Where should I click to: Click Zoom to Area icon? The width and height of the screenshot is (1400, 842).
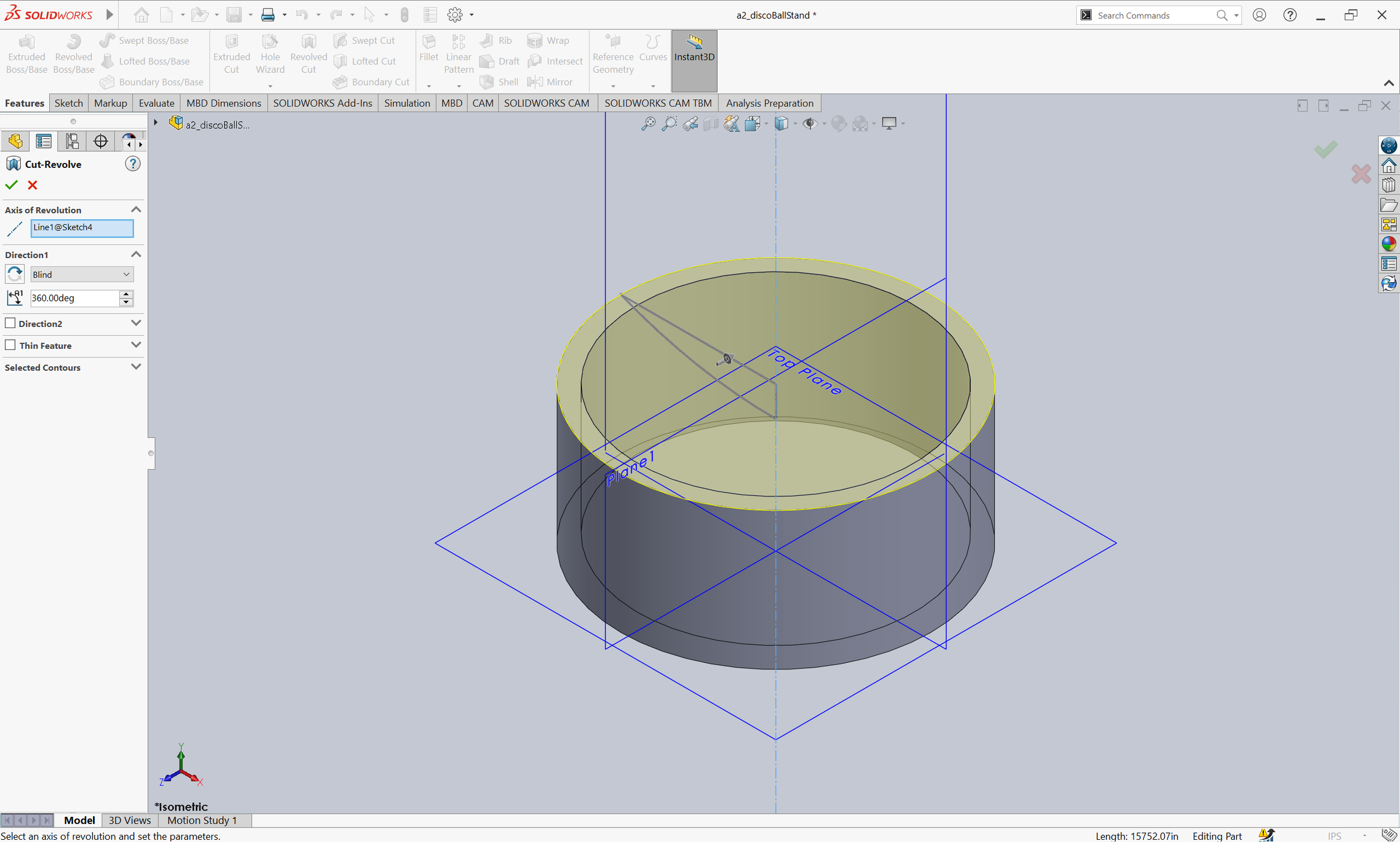click(x=670, y=123)
